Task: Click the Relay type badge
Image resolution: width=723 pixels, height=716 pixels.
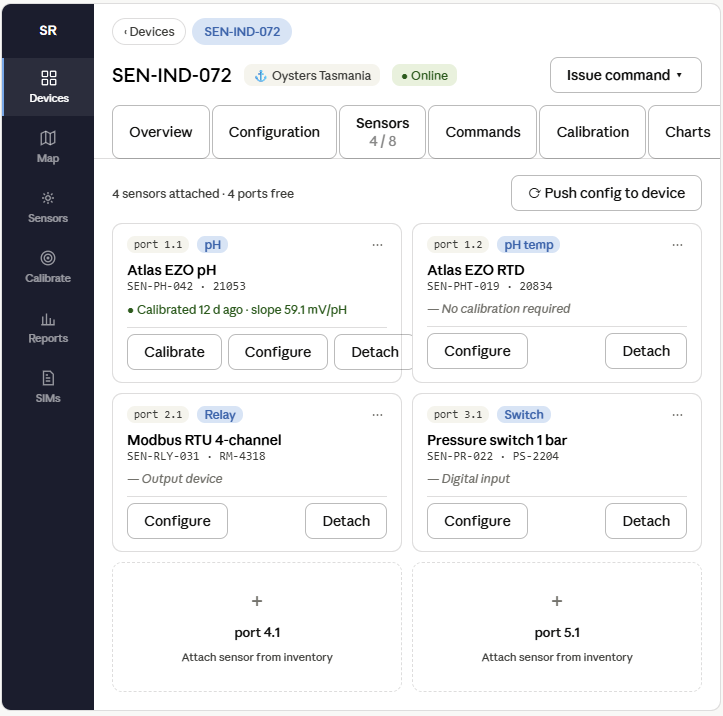Action: tap(220, 415)
